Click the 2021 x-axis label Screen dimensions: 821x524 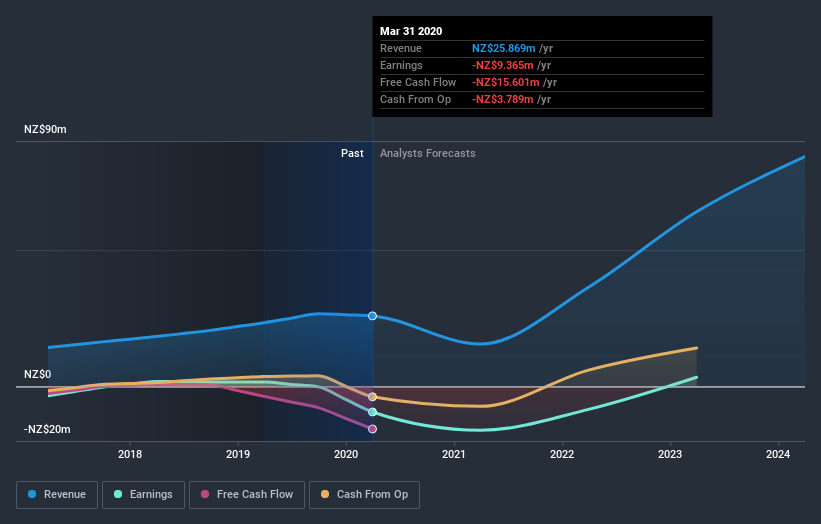[x=453, y=454]
